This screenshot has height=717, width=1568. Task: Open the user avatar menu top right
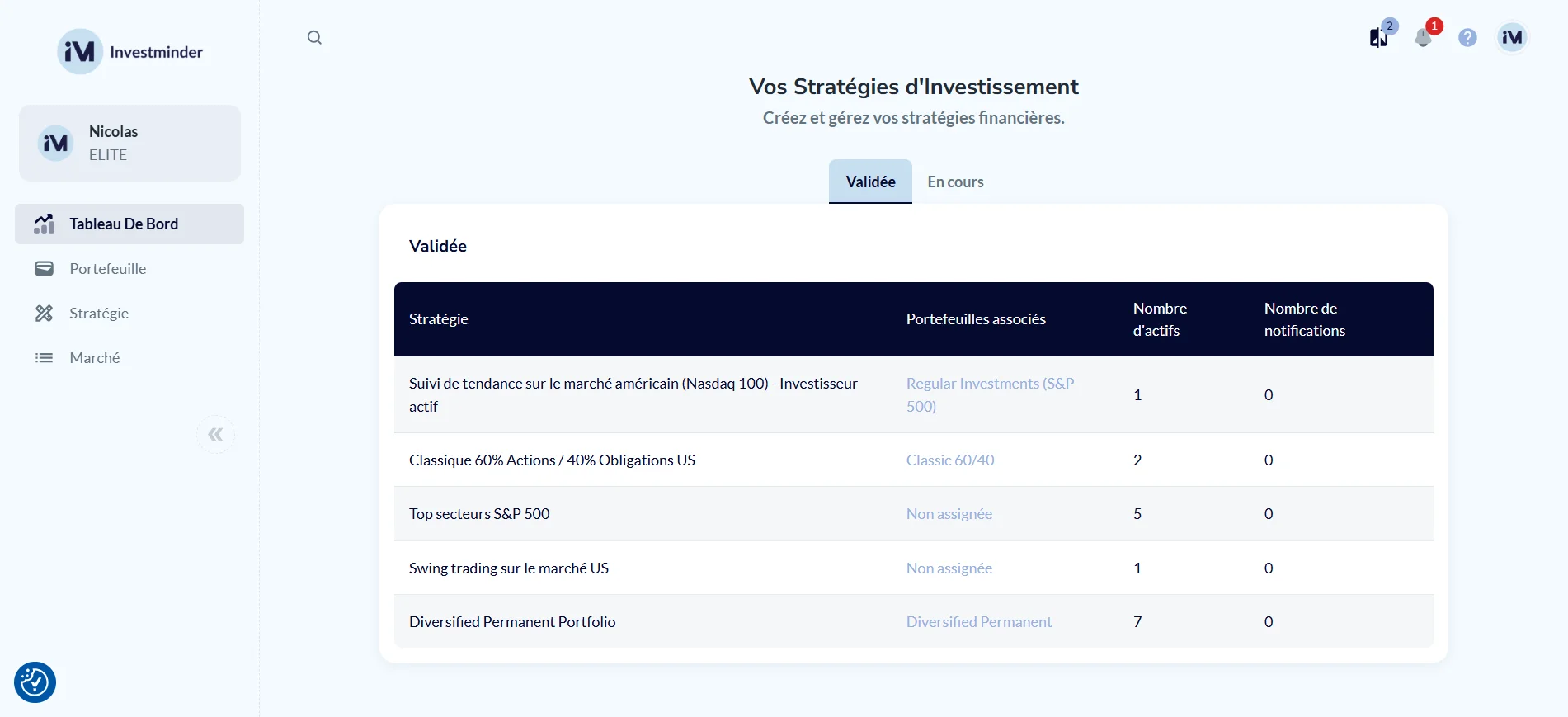pyautogui.click(x=1512, y=37)
